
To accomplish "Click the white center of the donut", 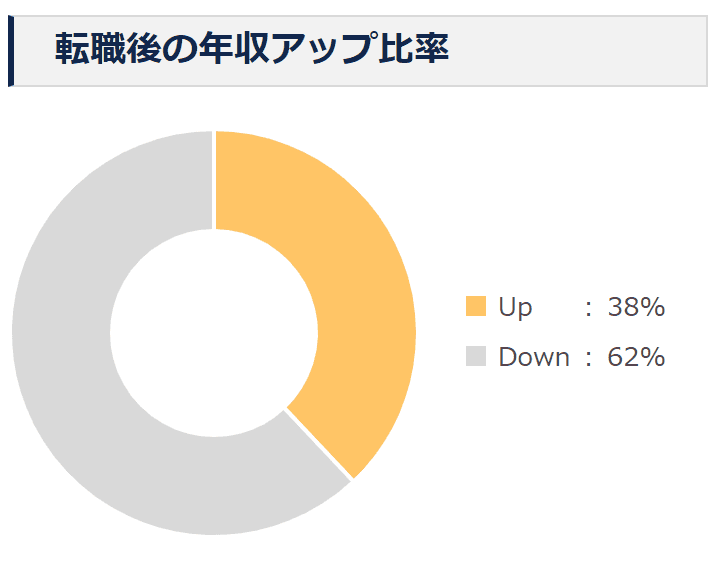I will pos(213,333).
